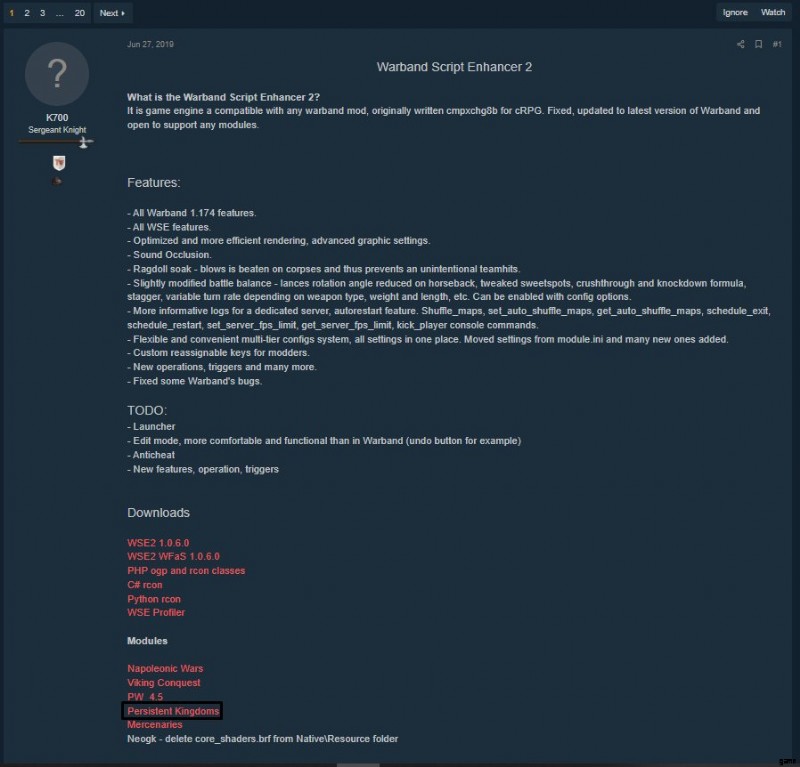Viewport: 800px width, 767px height.
Task: Download WSE2 1.0.6.0
Action: [x=158, y=542]
